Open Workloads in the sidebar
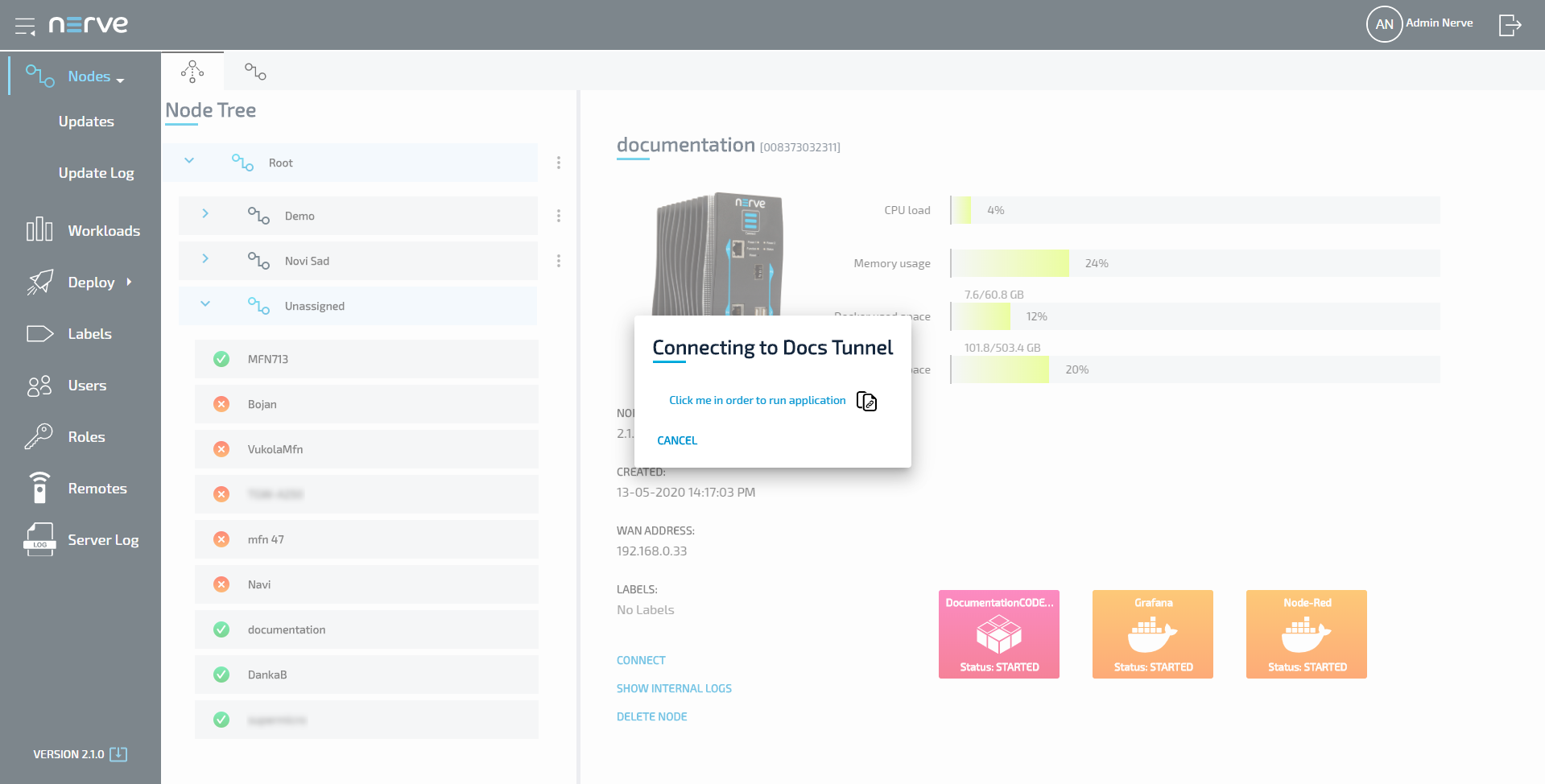 pos(103,231)
